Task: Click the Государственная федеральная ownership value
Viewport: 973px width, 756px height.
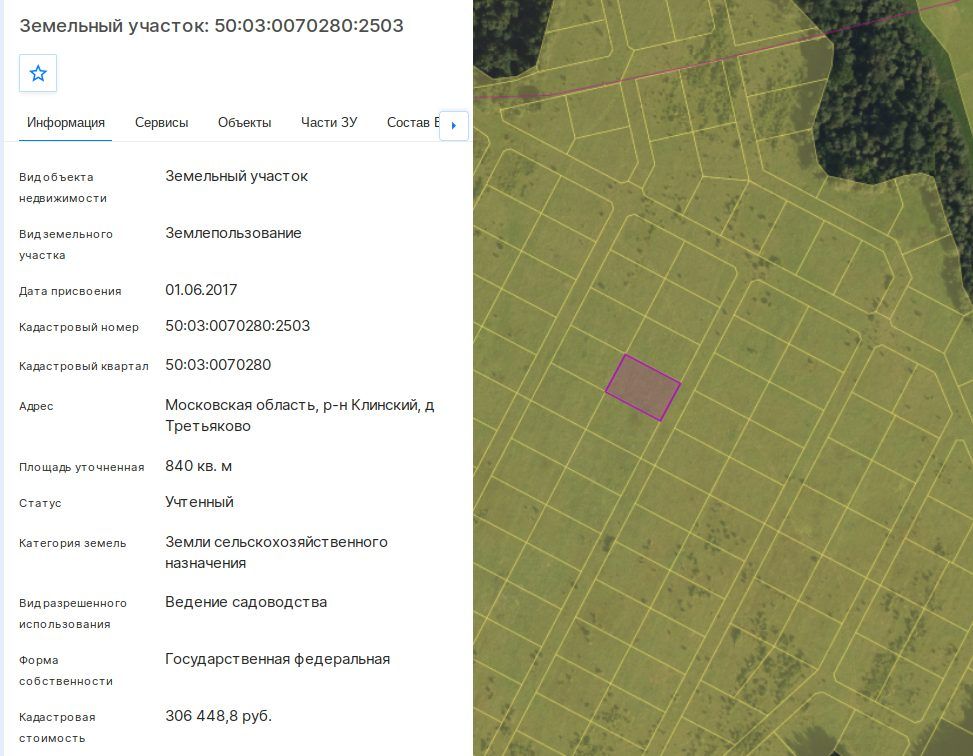Action: pos(277,659)
